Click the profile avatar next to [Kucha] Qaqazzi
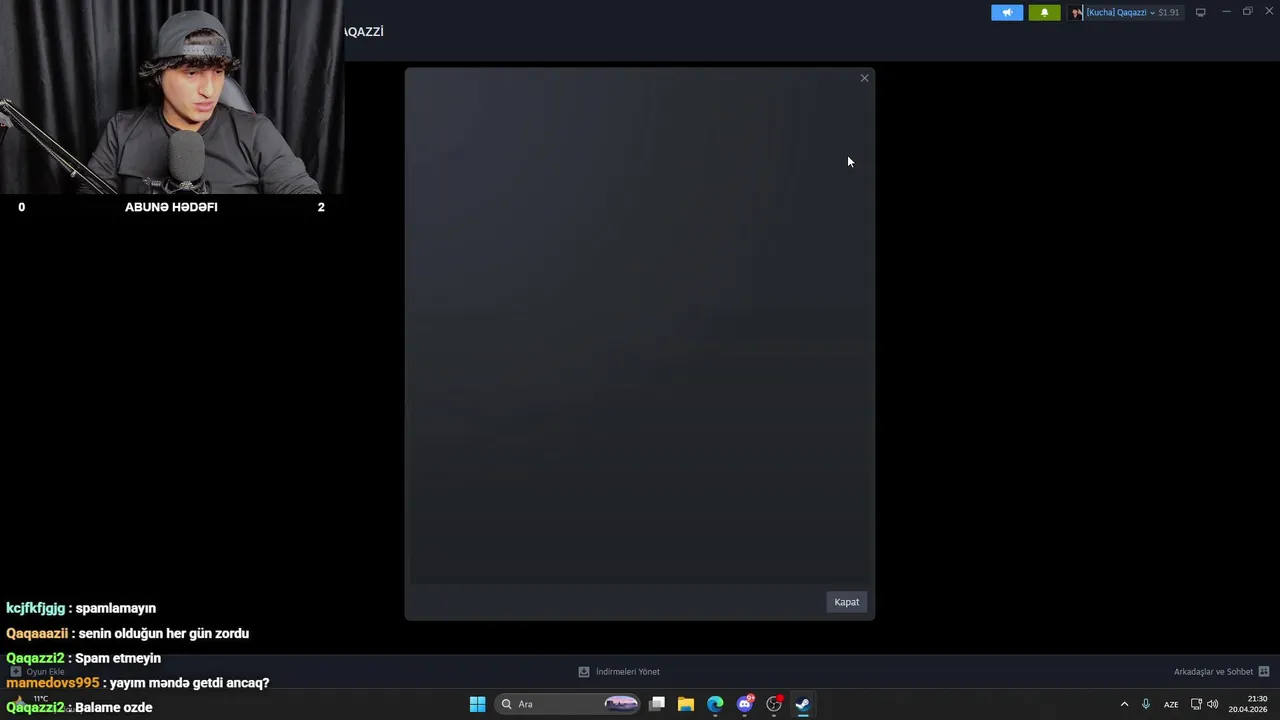Viewport: 1280px width, 720px height. (1076, 12)
